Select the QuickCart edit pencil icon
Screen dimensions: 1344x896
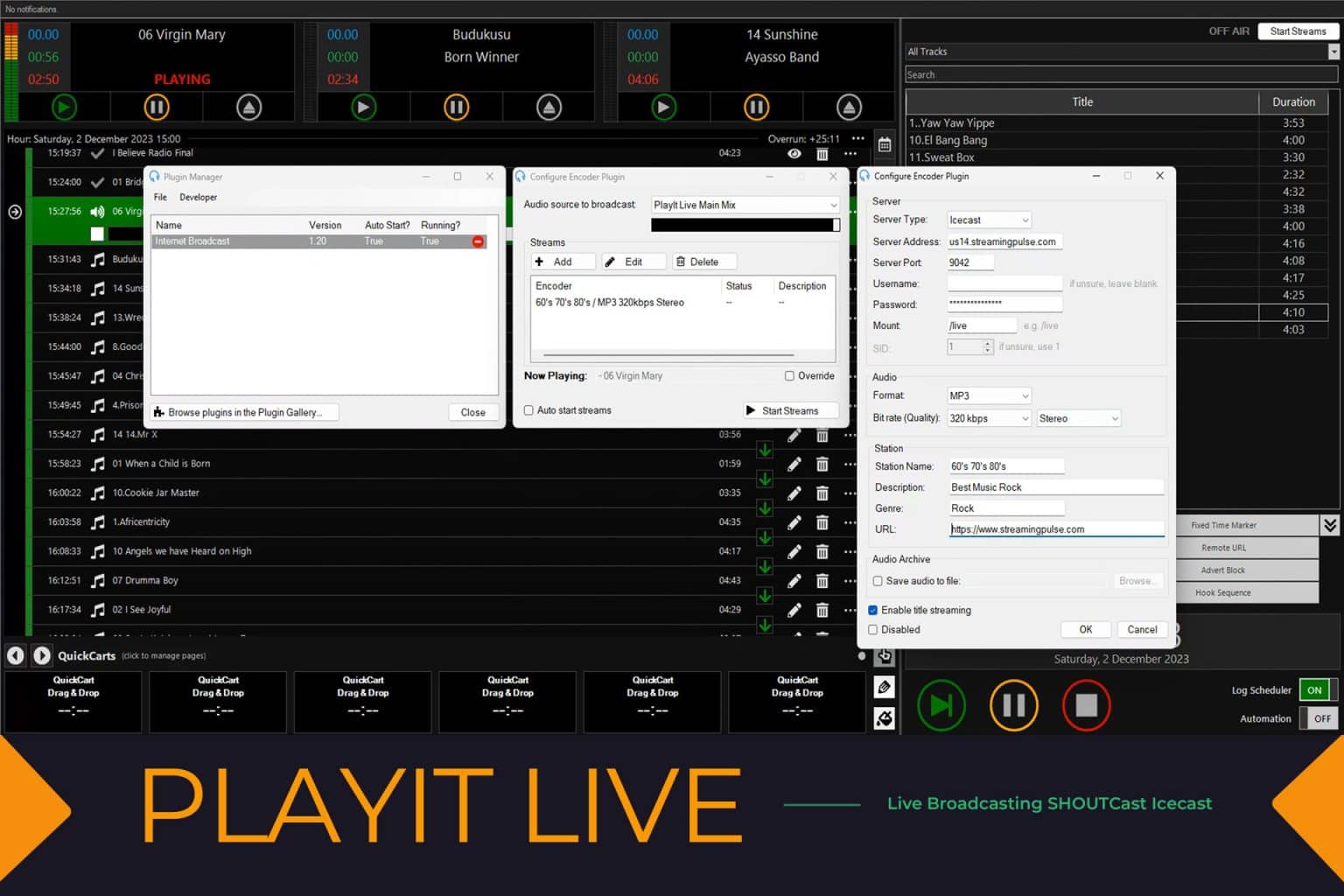point(884,687)
